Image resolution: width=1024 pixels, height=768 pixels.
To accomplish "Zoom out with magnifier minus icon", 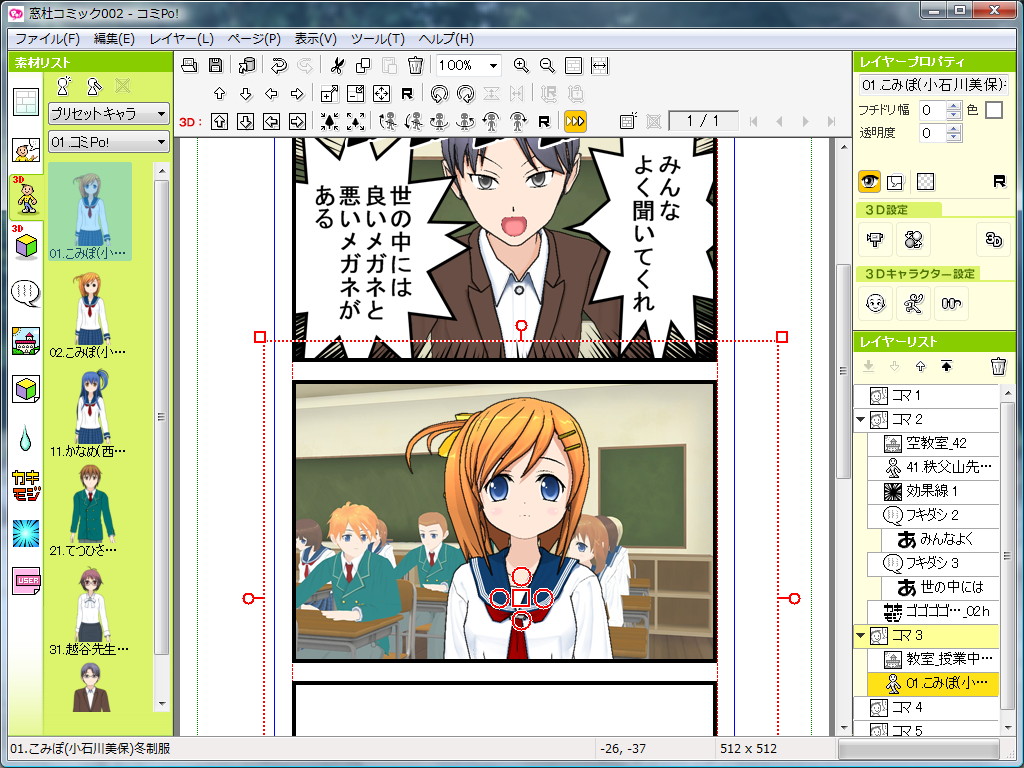I will coord(547,65).
